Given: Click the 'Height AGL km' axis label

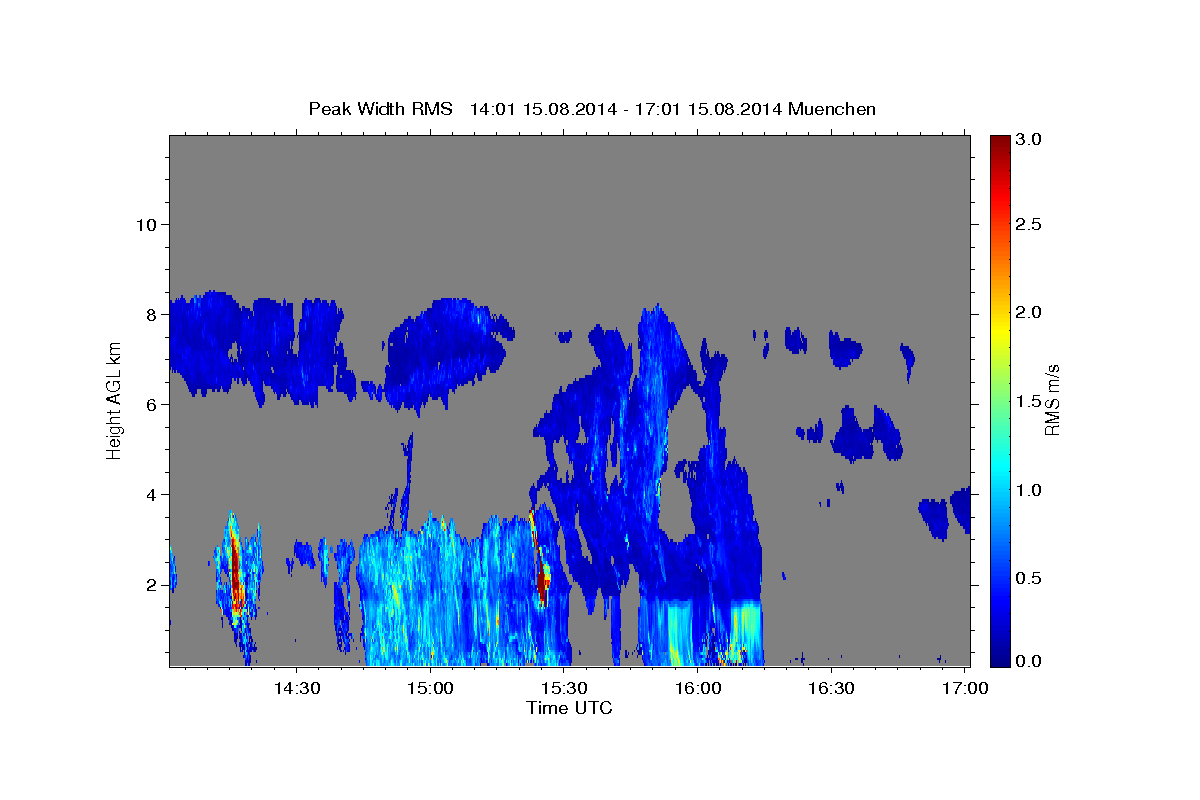Looking at the screenshot, I should pyautogui.click(x=115, y=400).
